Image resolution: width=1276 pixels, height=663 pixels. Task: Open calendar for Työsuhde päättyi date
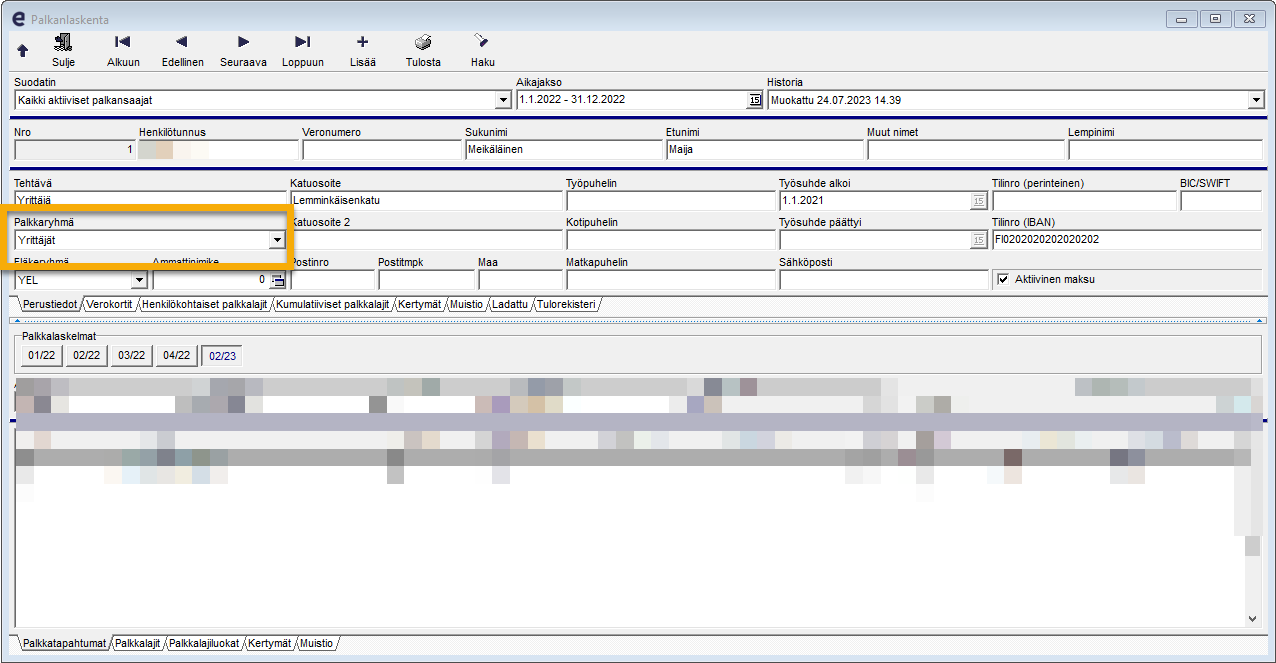[x=978, y=240]
